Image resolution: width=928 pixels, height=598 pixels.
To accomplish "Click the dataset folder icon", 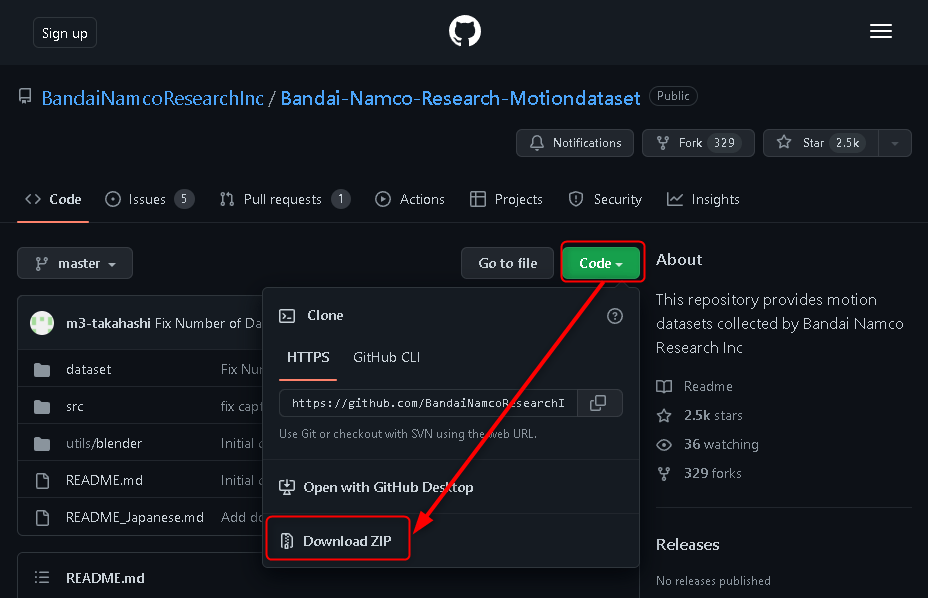I will 42,370.
